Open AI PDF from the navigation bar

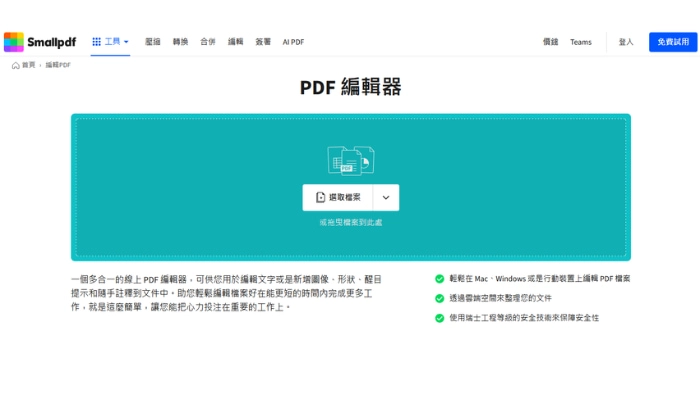click(x=293, y=42)
